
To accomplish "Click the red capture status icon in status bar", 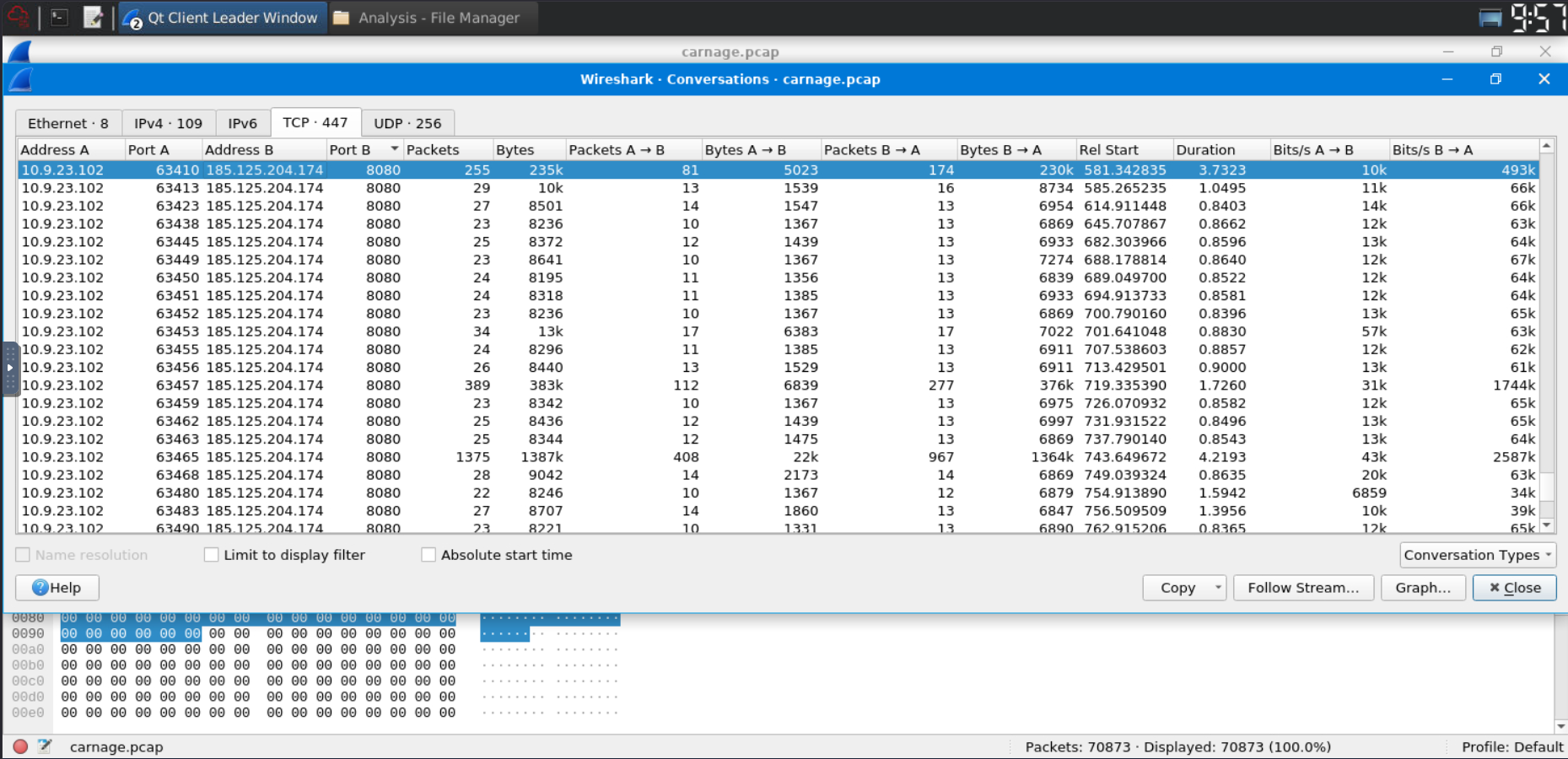I will pos(20,746).
